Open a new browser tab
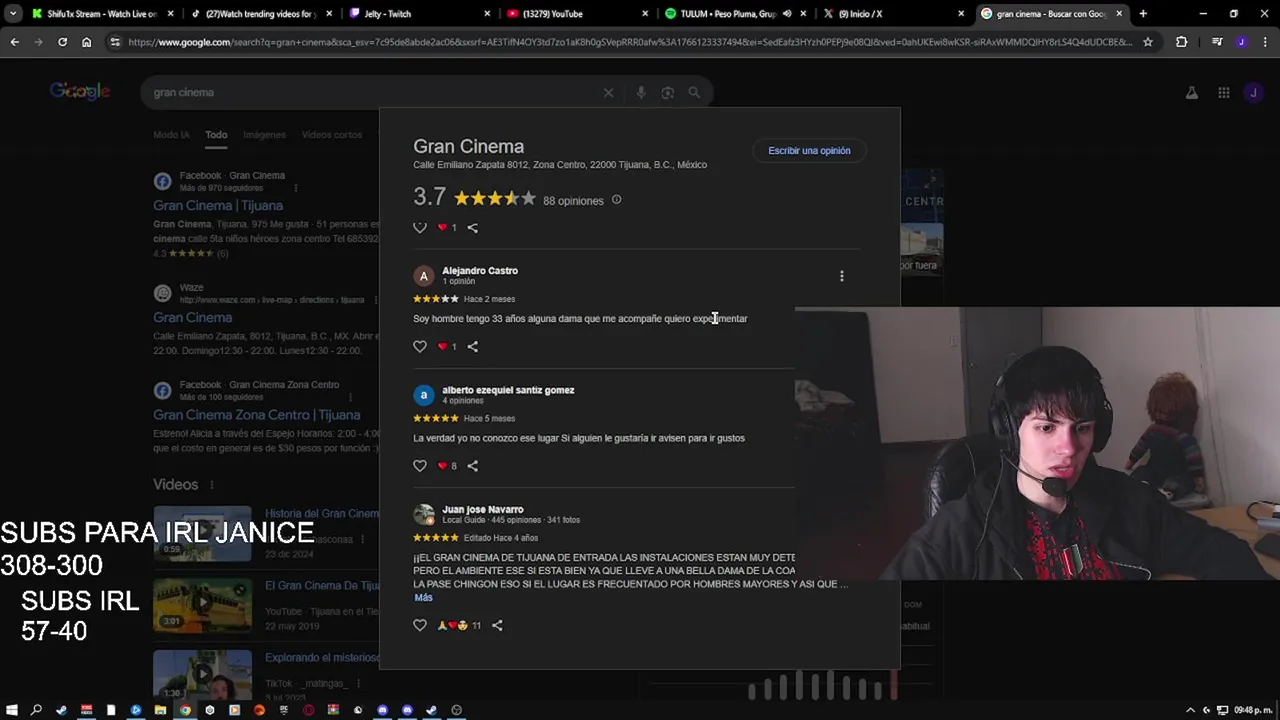Image resolution: width=1280 pixels, height=720 pixels. tap(1143, 14)
